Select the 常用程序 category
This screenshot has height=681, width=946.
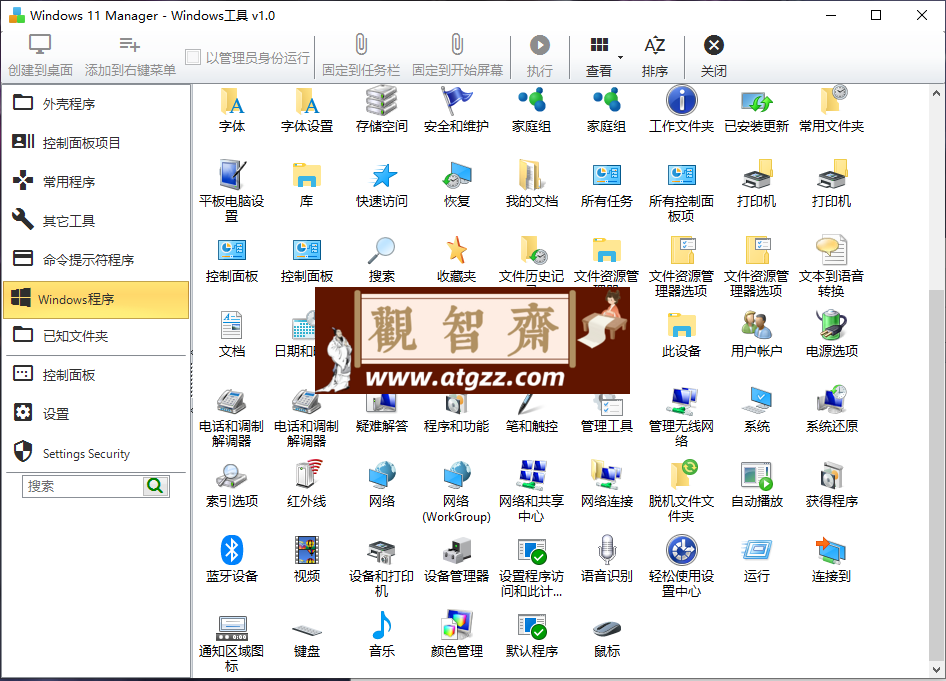97,182
